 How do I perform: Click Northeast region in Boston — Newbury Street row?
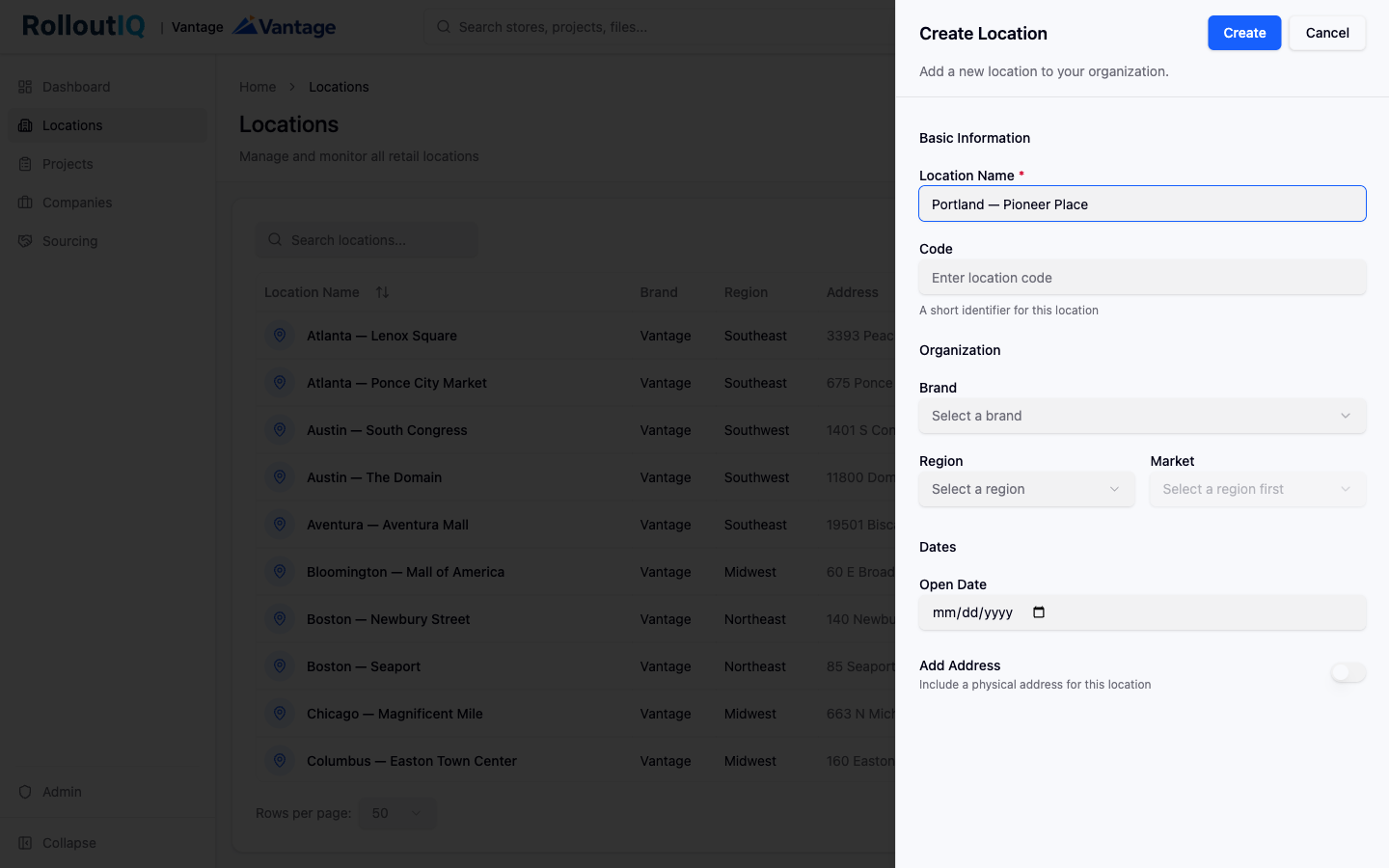[755, 619]
